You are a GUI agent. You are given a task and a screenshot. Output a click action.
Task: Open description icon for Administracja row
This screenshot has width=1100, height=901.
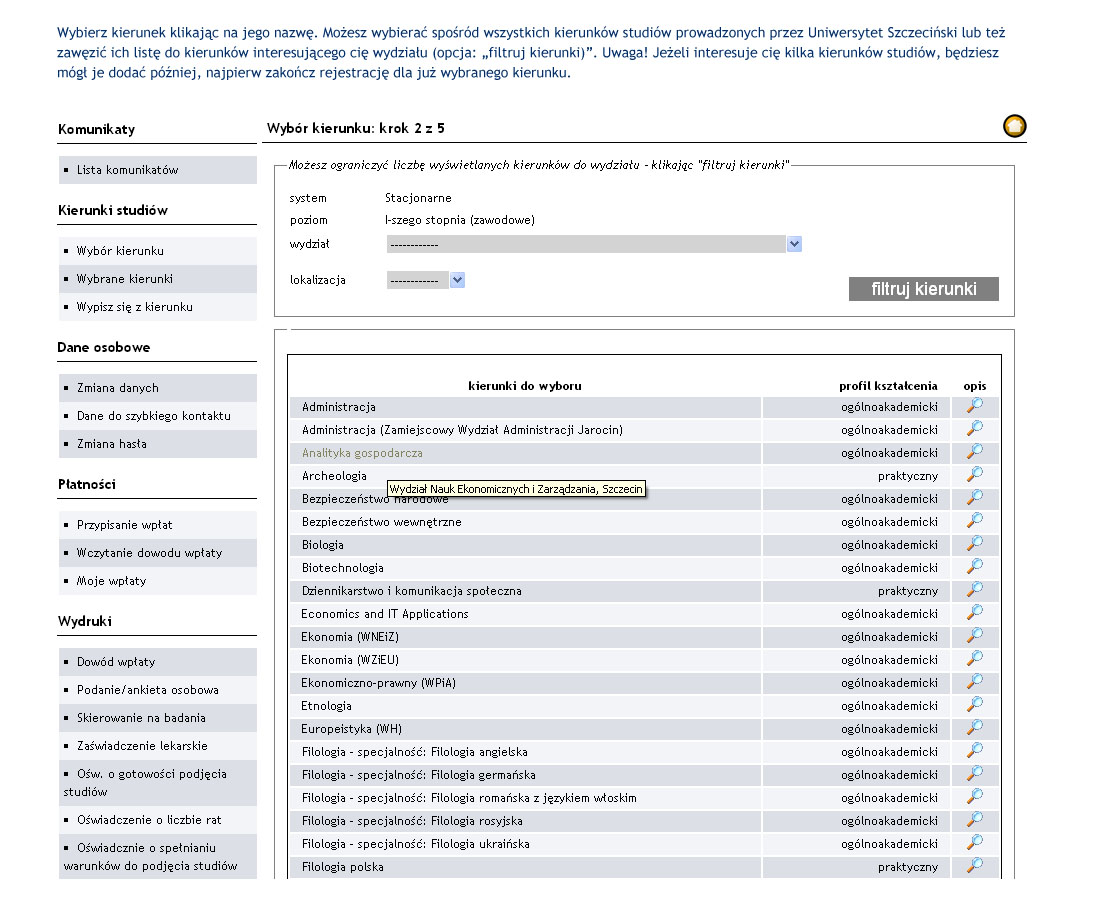[974, 406]
